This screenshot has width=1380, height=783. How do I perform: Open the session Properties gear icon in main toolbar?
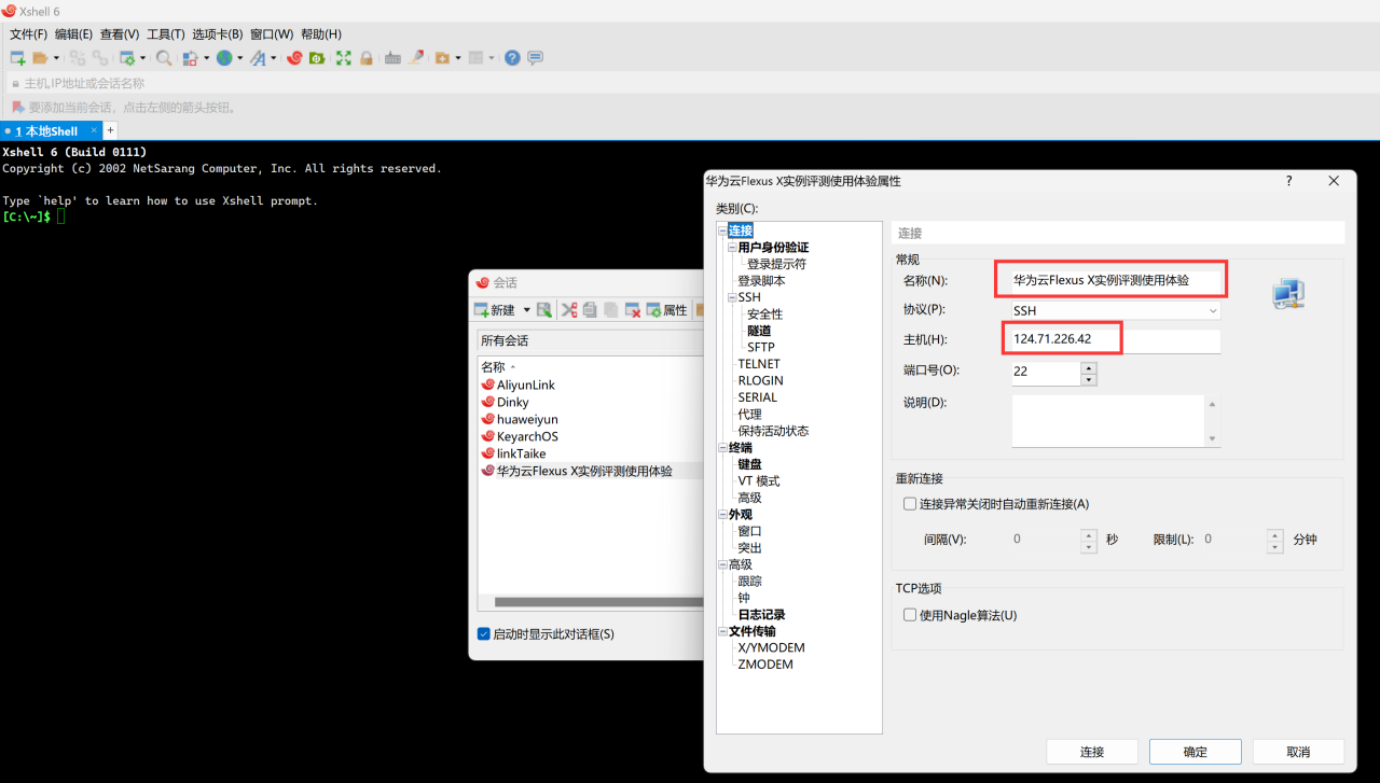127,58
